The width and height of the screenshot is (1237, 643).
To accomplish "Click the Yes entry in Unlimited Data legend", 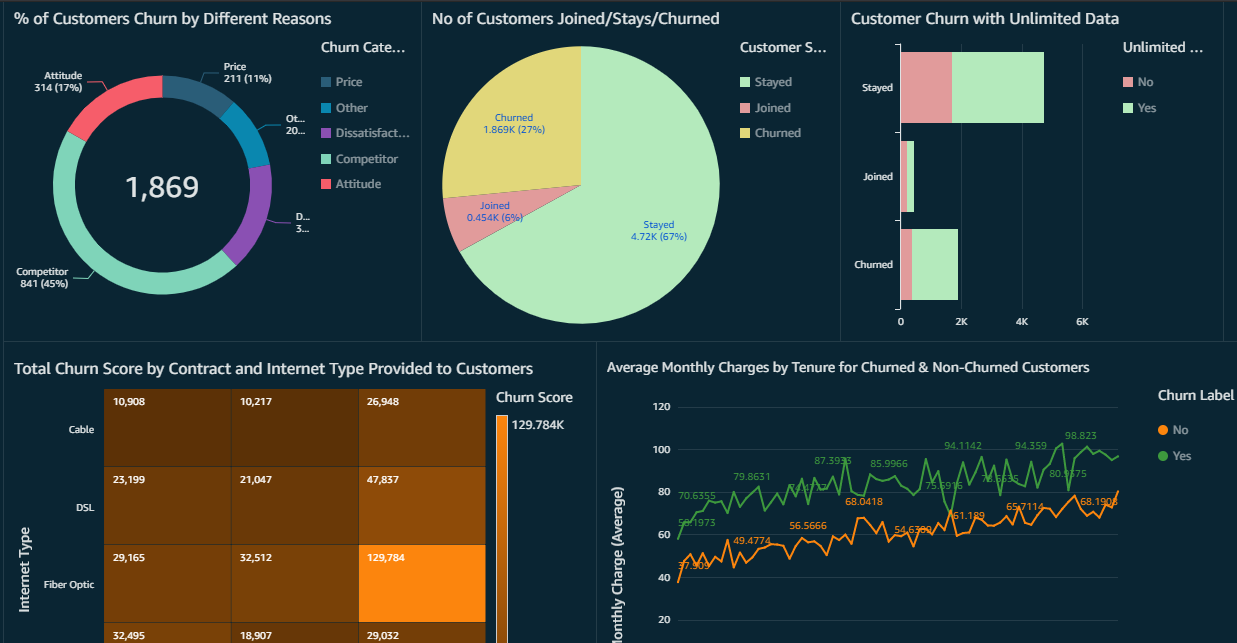I will (x=1140, y=108).
